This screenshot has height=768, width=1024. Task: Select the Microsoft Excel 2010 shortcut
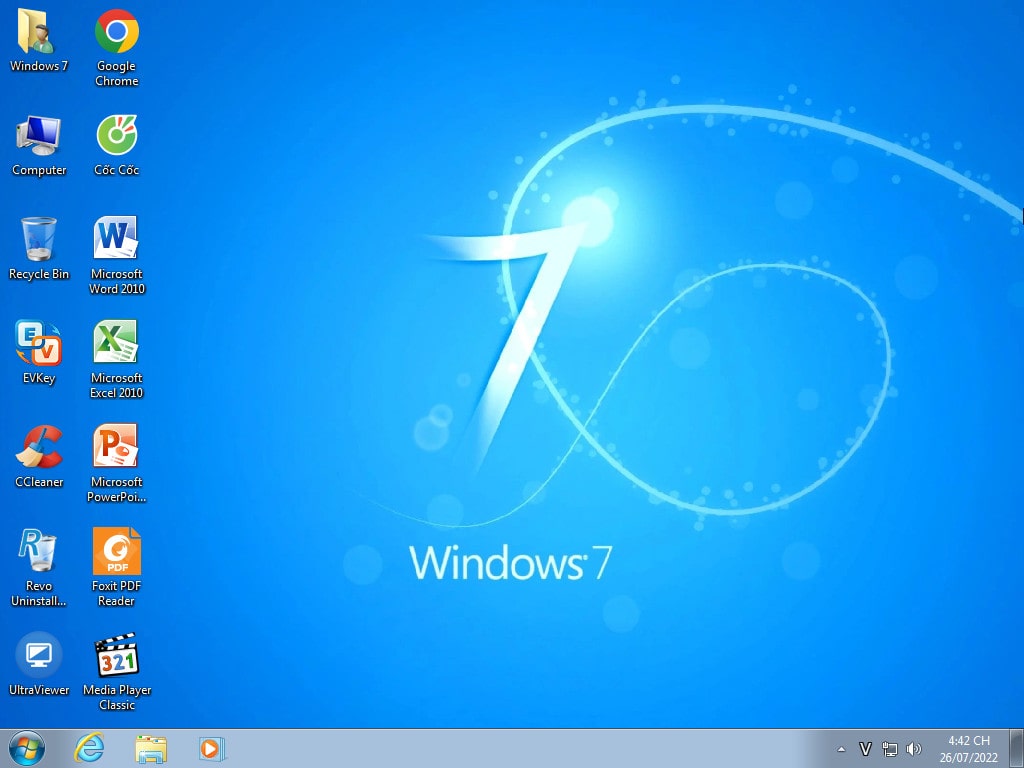[116, 359]
